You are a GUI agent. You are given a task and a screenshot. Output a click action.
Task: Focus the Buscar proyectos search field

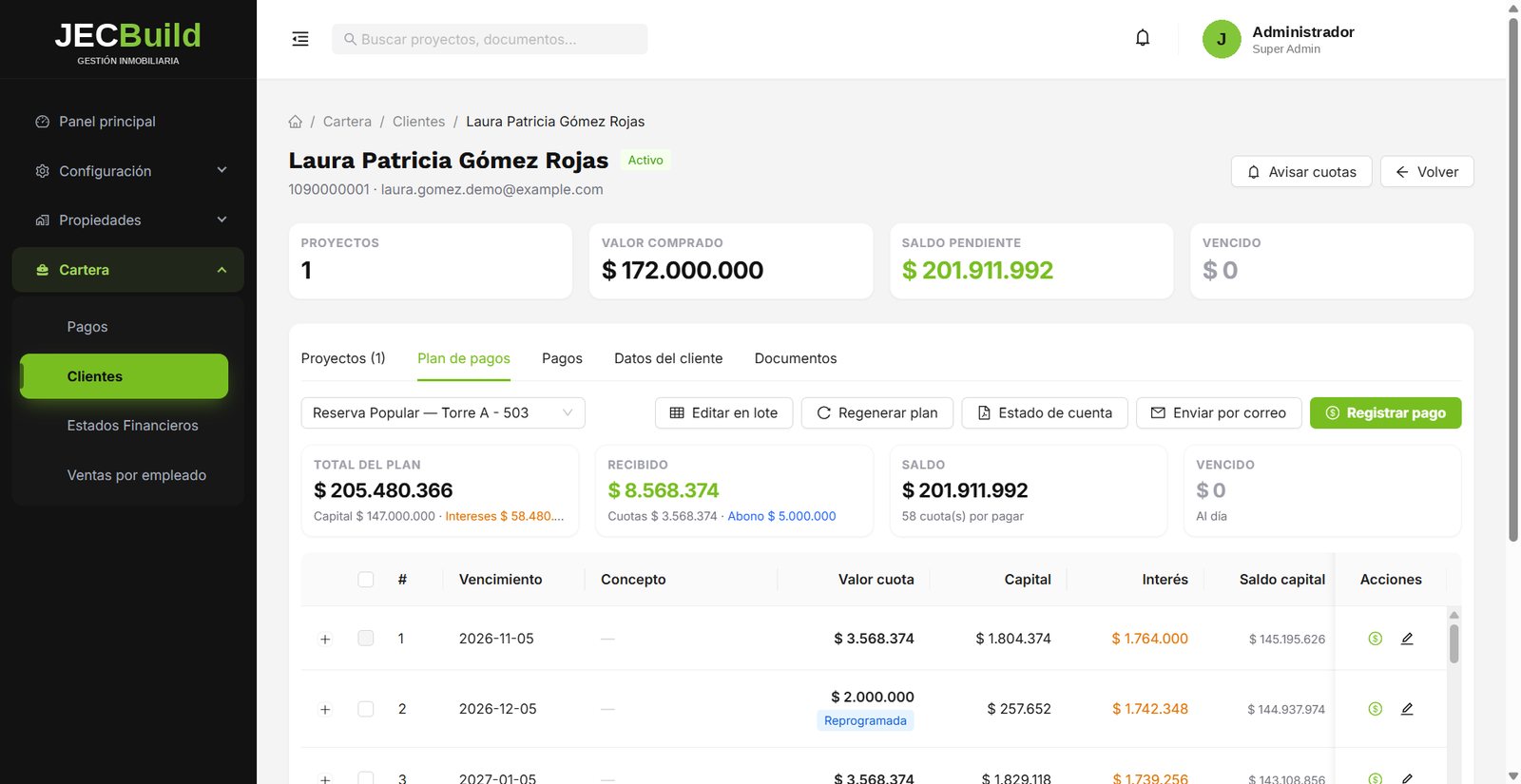490,39
